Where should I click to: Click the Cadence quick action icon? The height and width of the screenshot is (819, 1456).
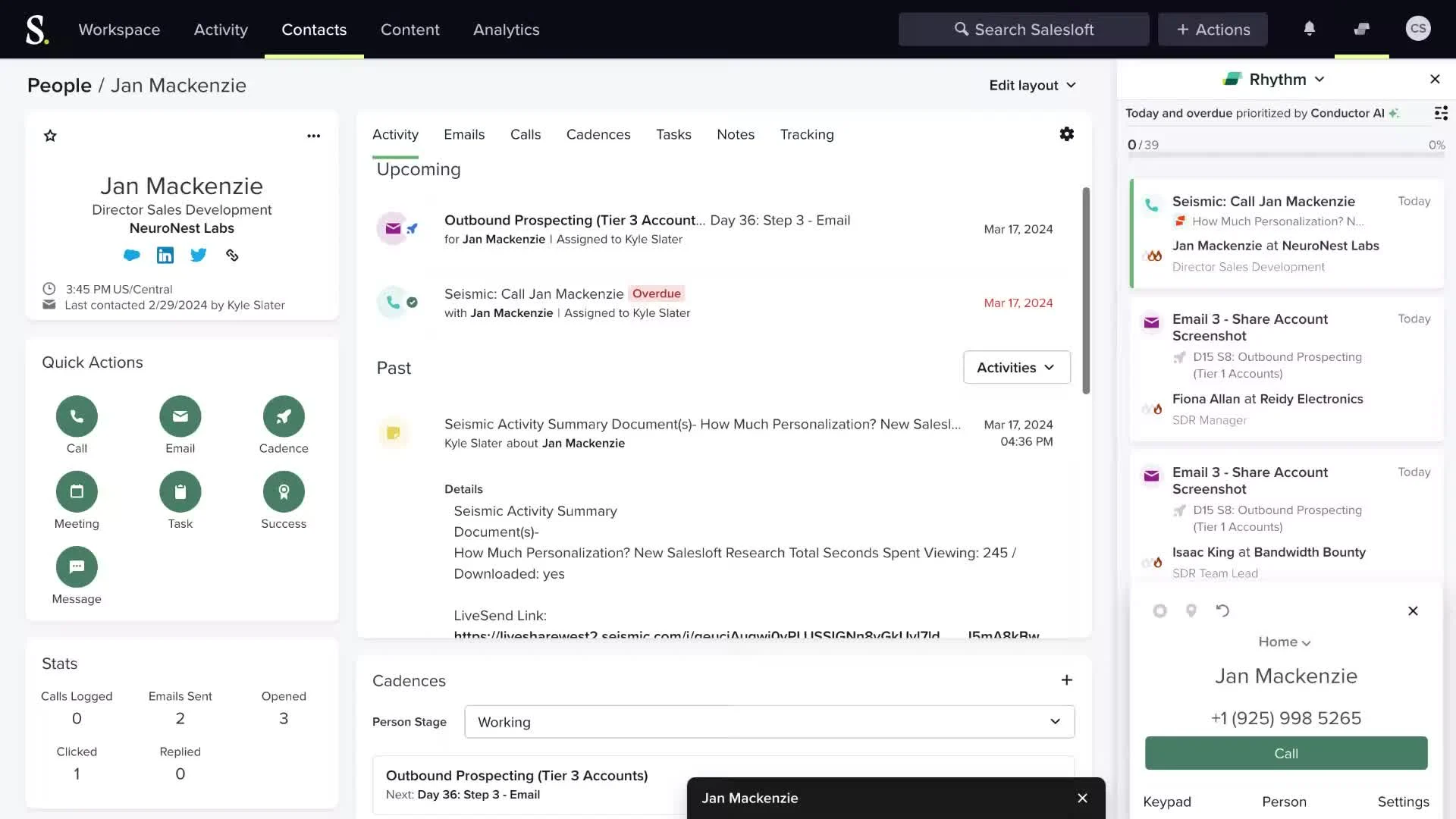tap(284, 416)
